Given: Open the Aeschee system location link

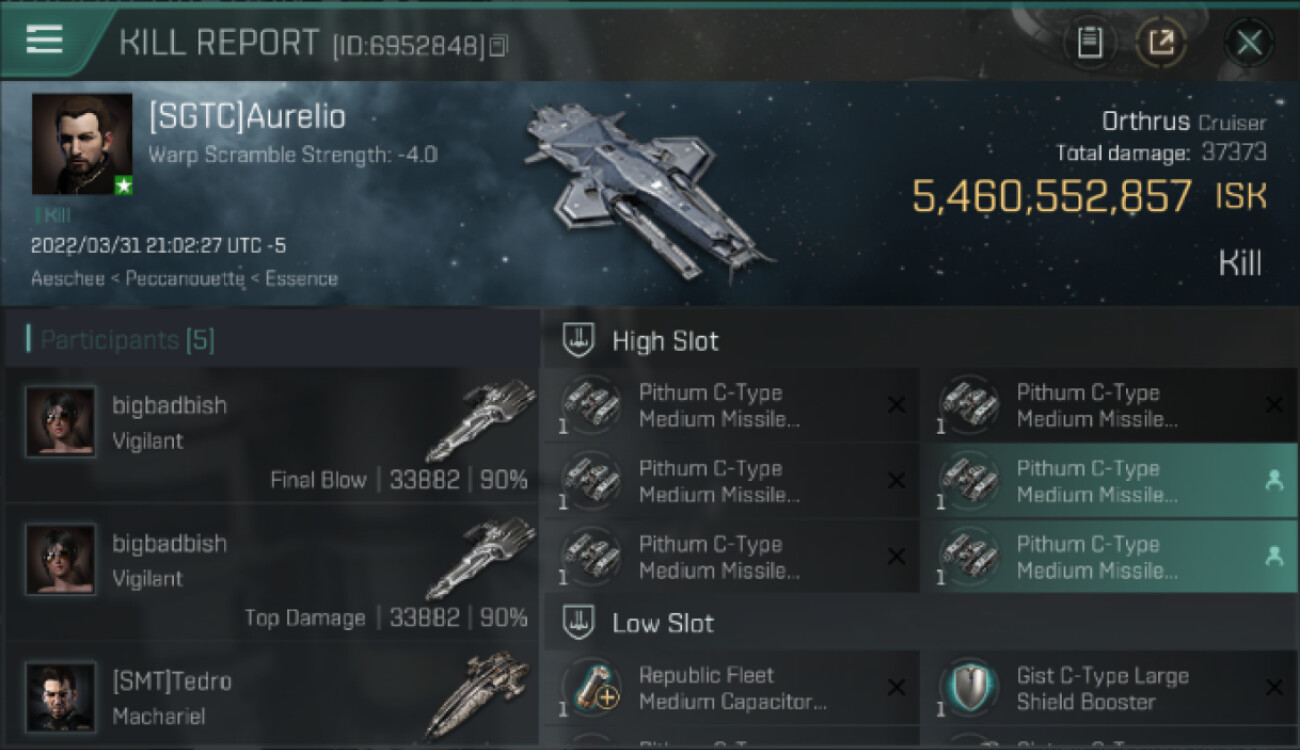Looking at the screenshot, I should pos(68,279).
